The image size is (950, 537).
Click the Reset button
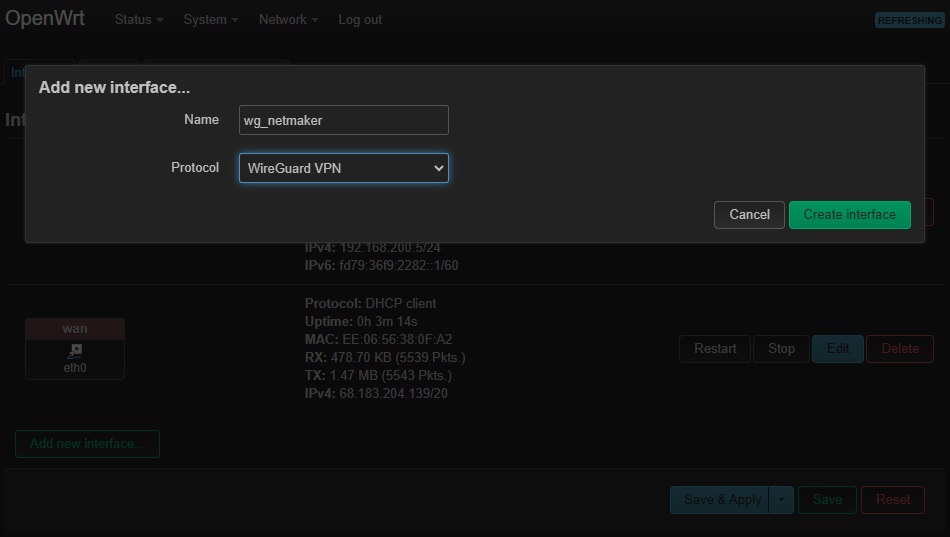(893, 500)
